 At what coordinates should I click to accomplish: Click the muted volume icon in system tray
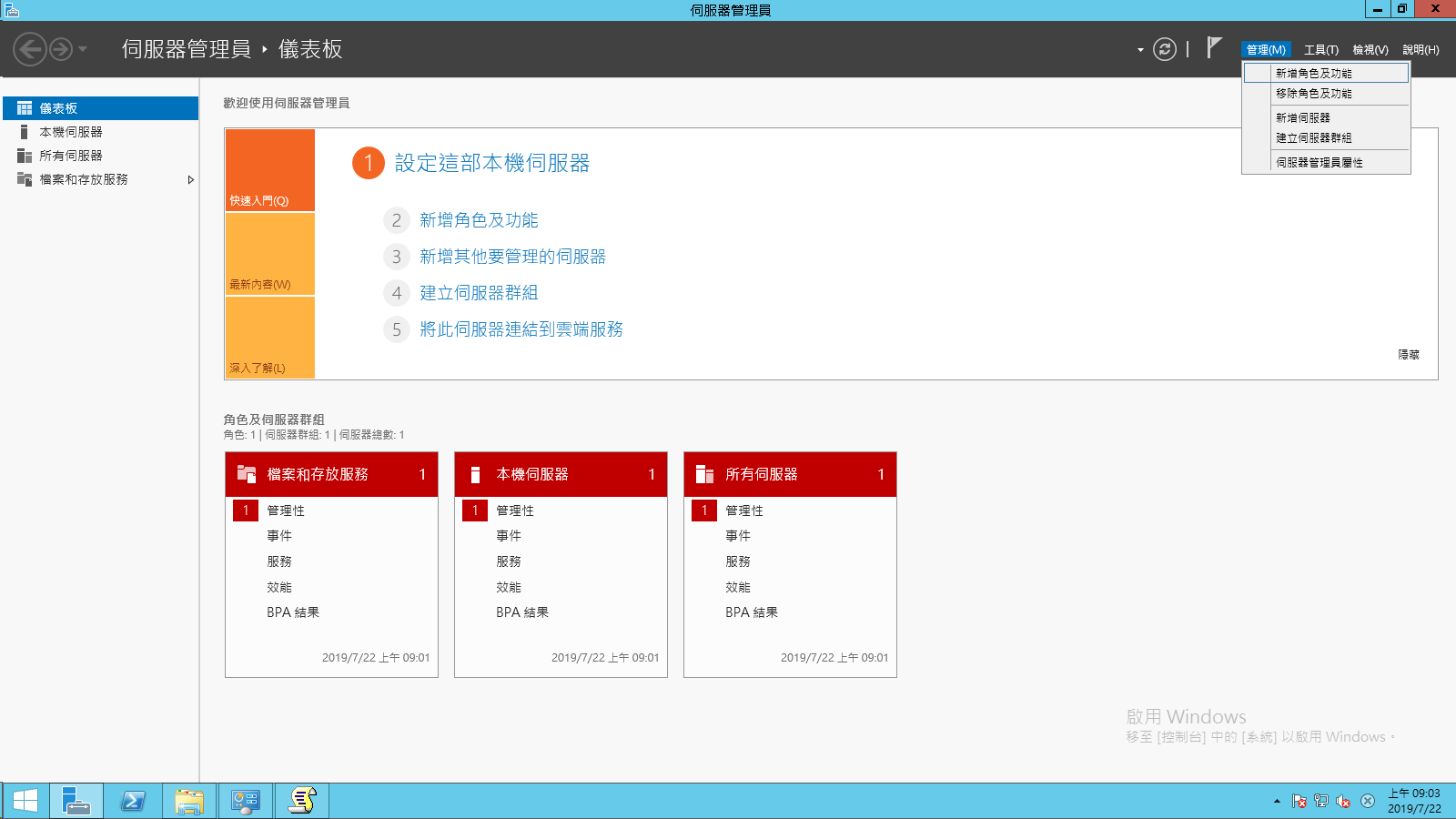pyautogui.click(x=1342, y=801)
